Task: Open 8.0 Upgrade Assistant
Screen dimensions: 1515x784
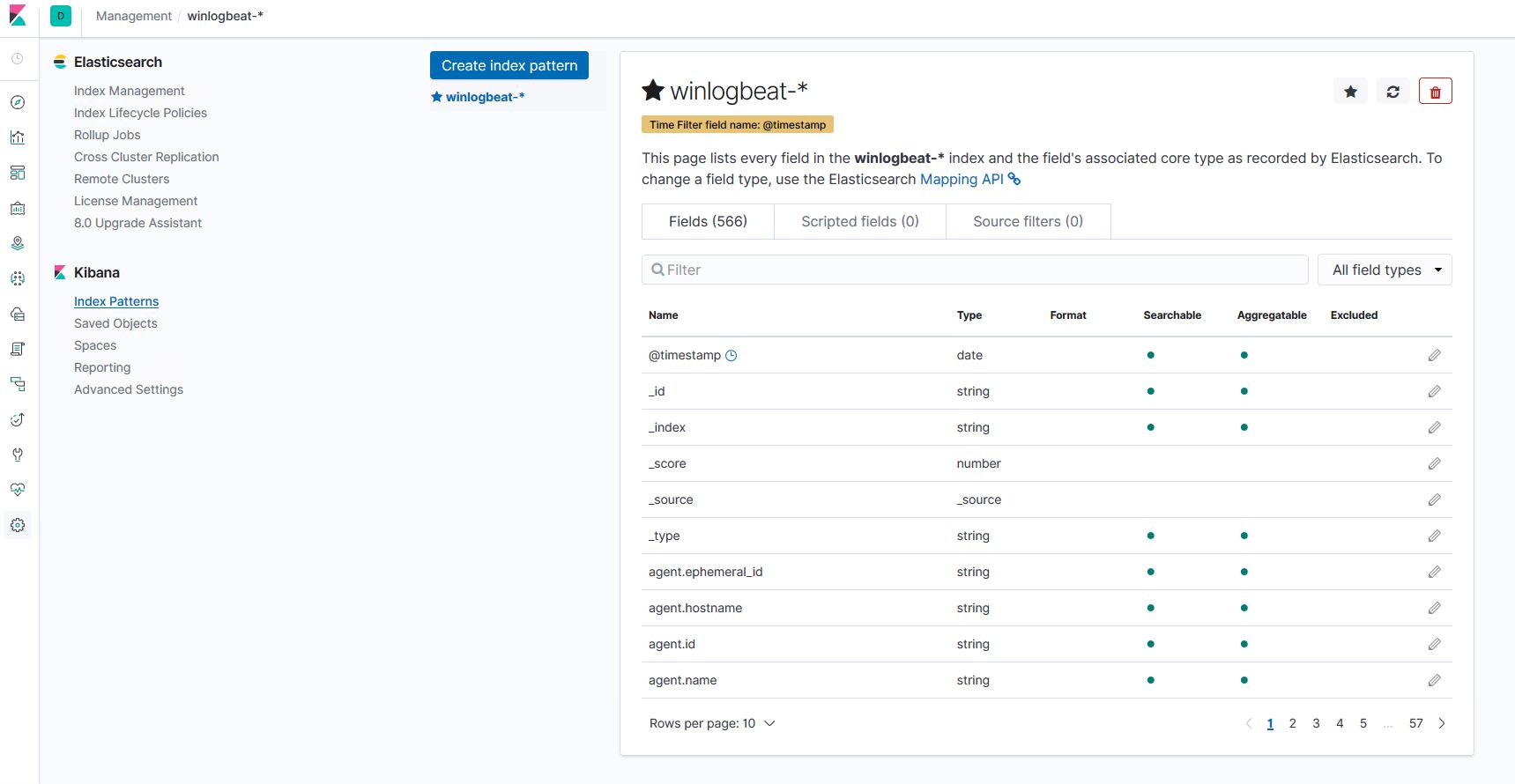Action: (137, 223)
